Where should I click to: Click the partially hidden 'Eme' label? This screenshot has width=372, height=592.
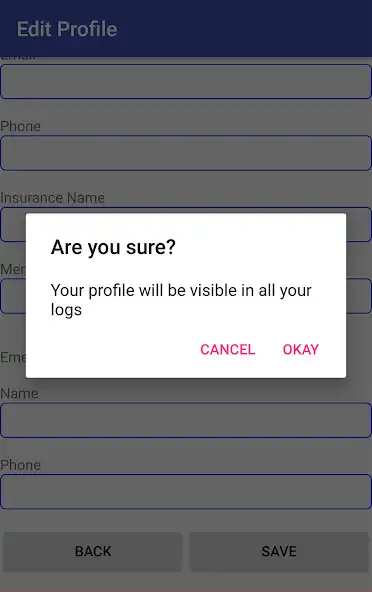13,357
